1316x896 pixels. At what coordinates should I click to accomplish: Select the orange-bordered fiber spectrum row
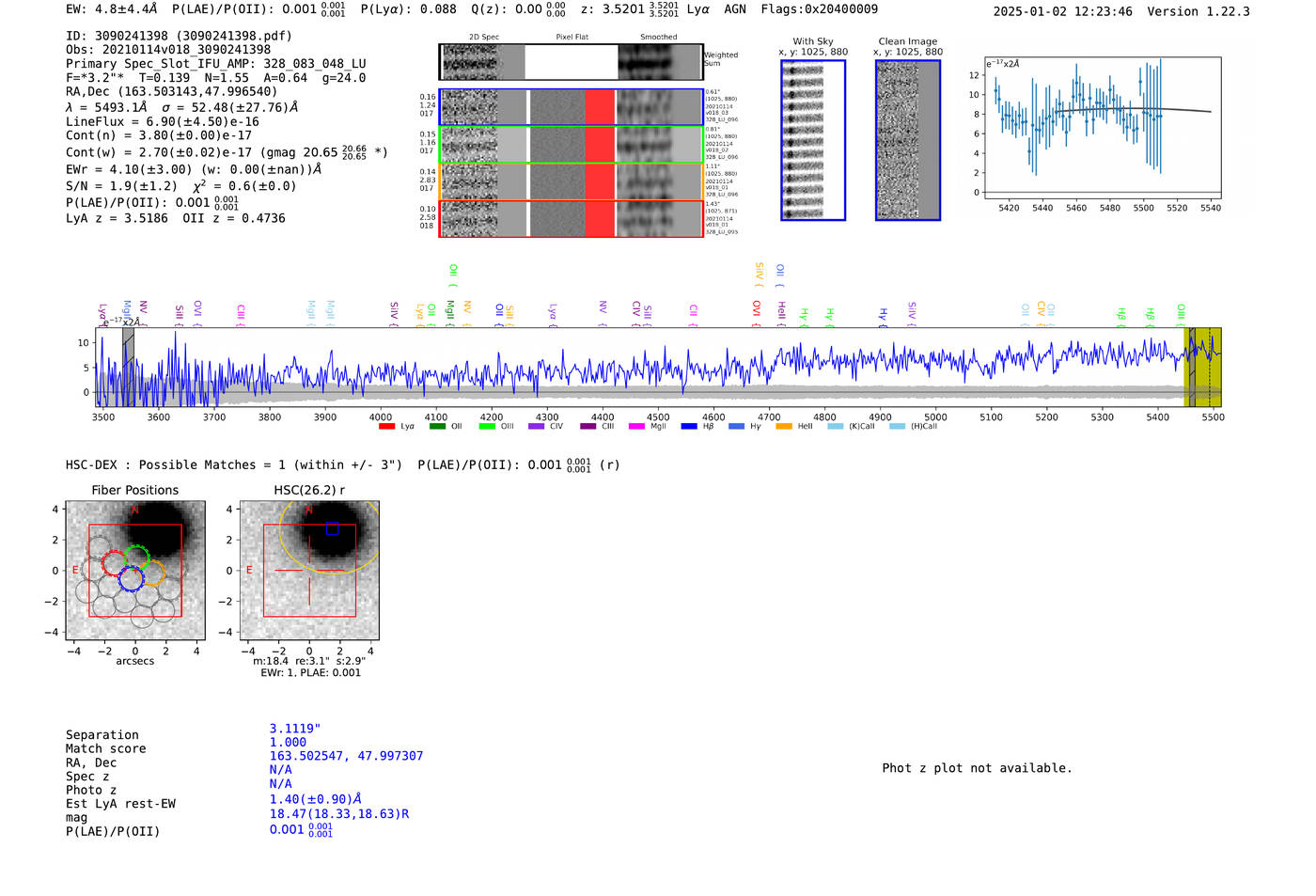click(x=571, y=181)
